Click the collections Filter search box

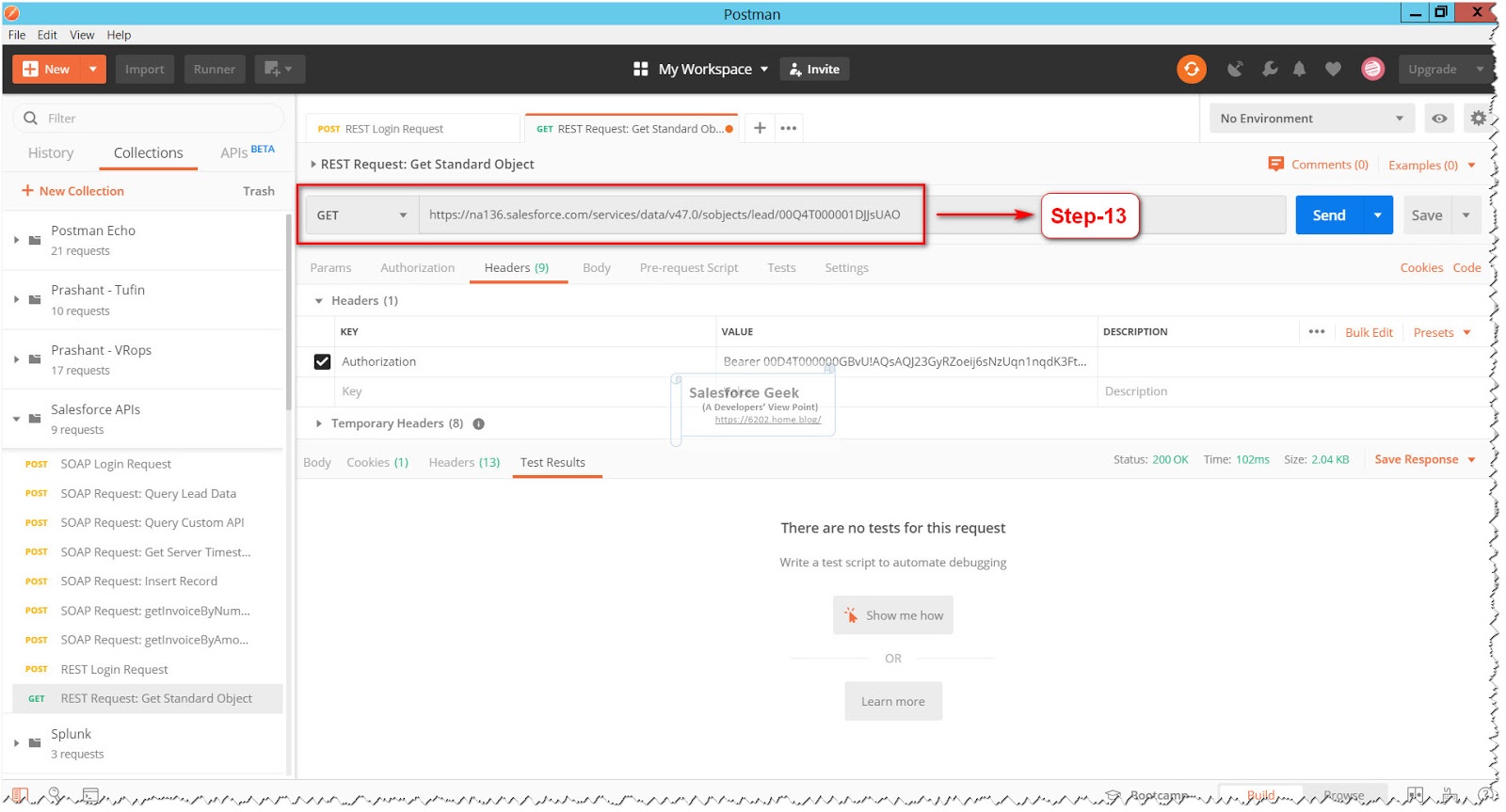149,119
